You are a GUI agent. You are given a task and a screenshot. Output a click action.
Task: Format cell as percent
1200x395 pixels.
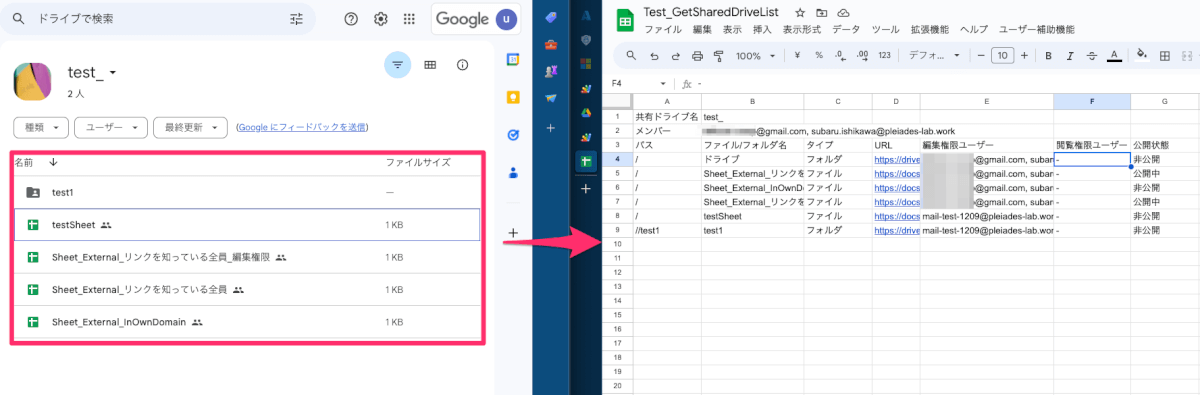coord(818,56)
